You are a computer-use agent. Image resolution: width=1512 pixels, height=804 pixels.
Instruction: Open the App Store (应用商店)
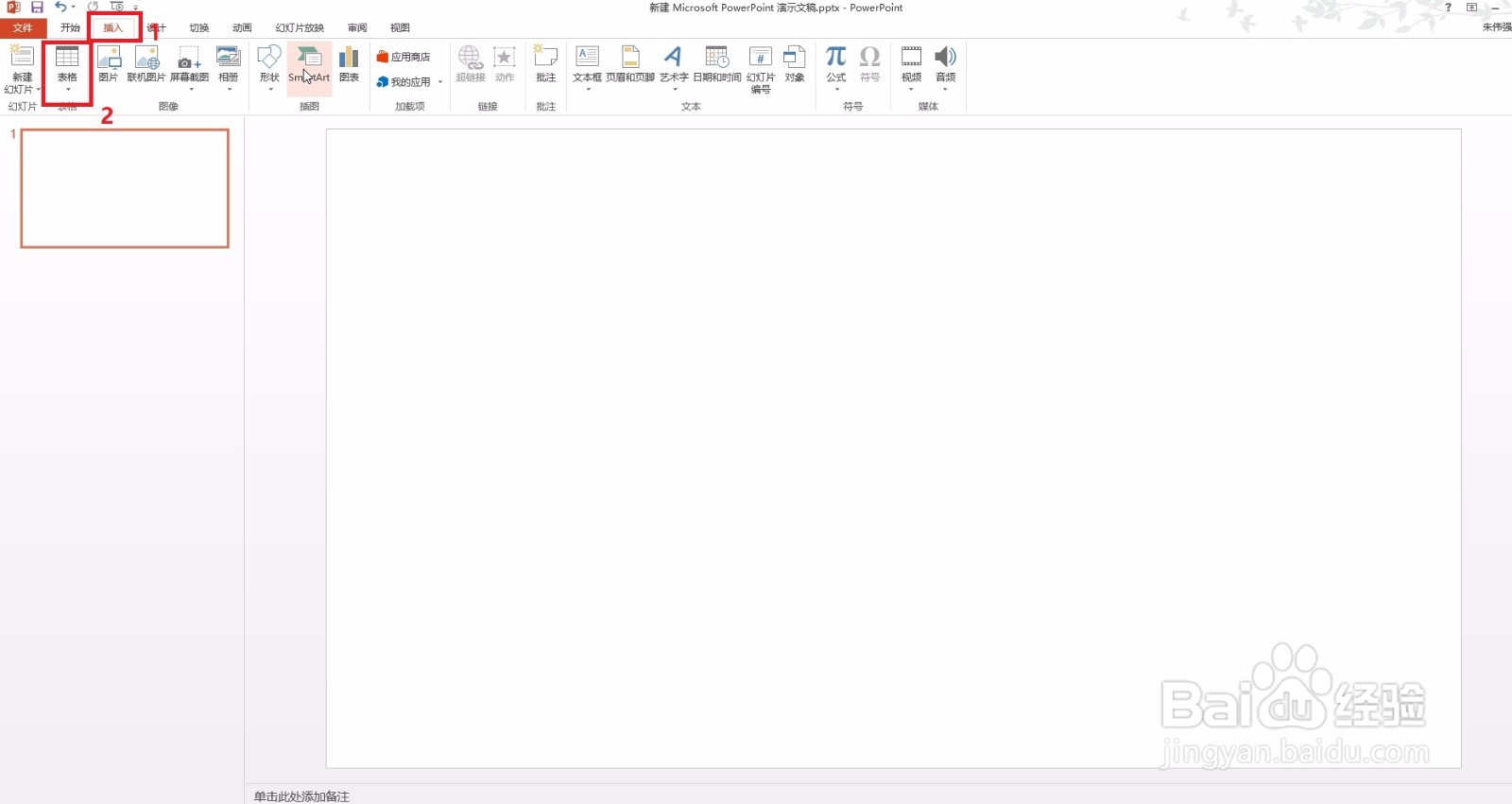(404, 57)
